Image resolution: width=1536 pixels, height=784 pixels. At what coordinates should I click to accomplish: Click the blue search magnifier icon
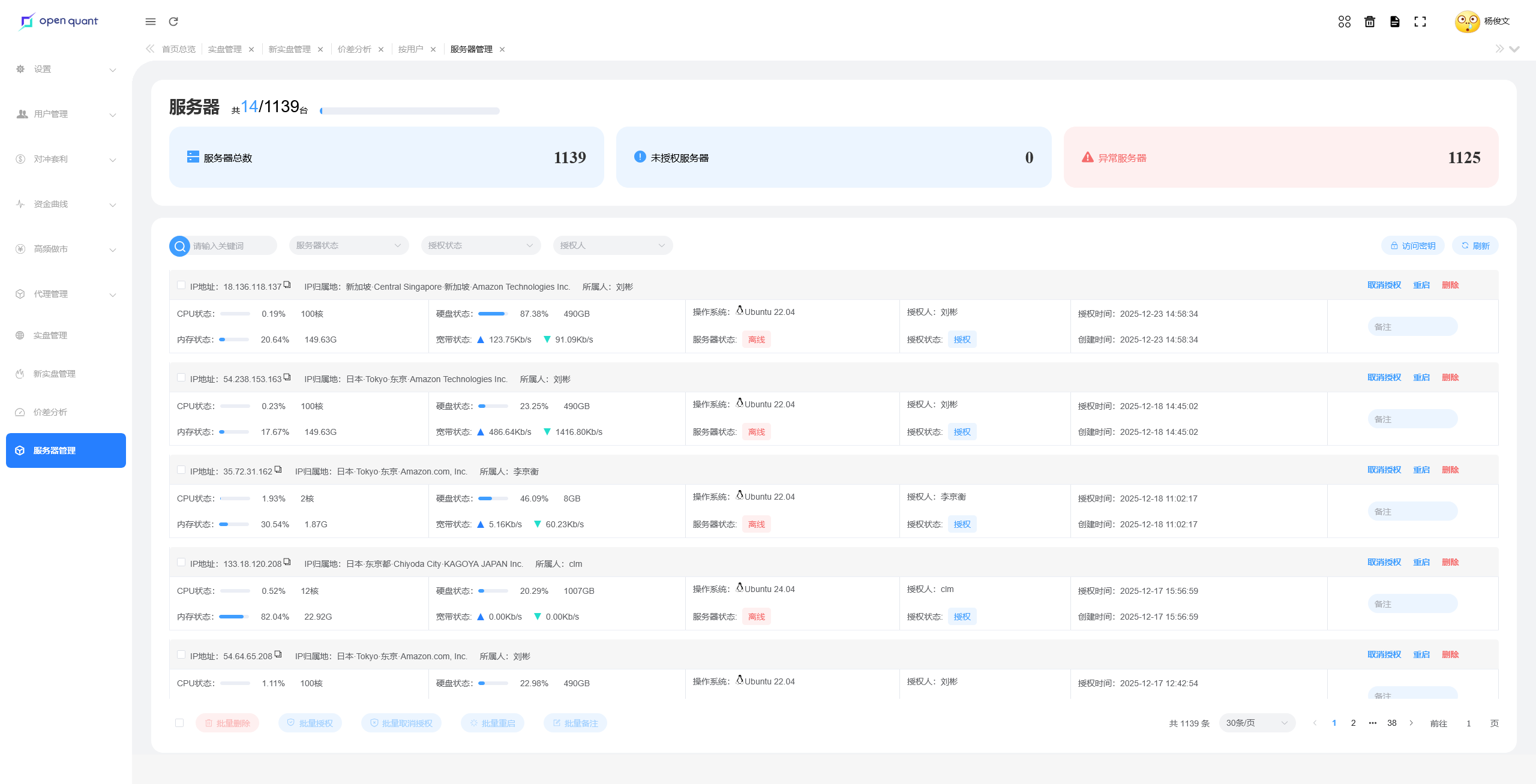179,246
